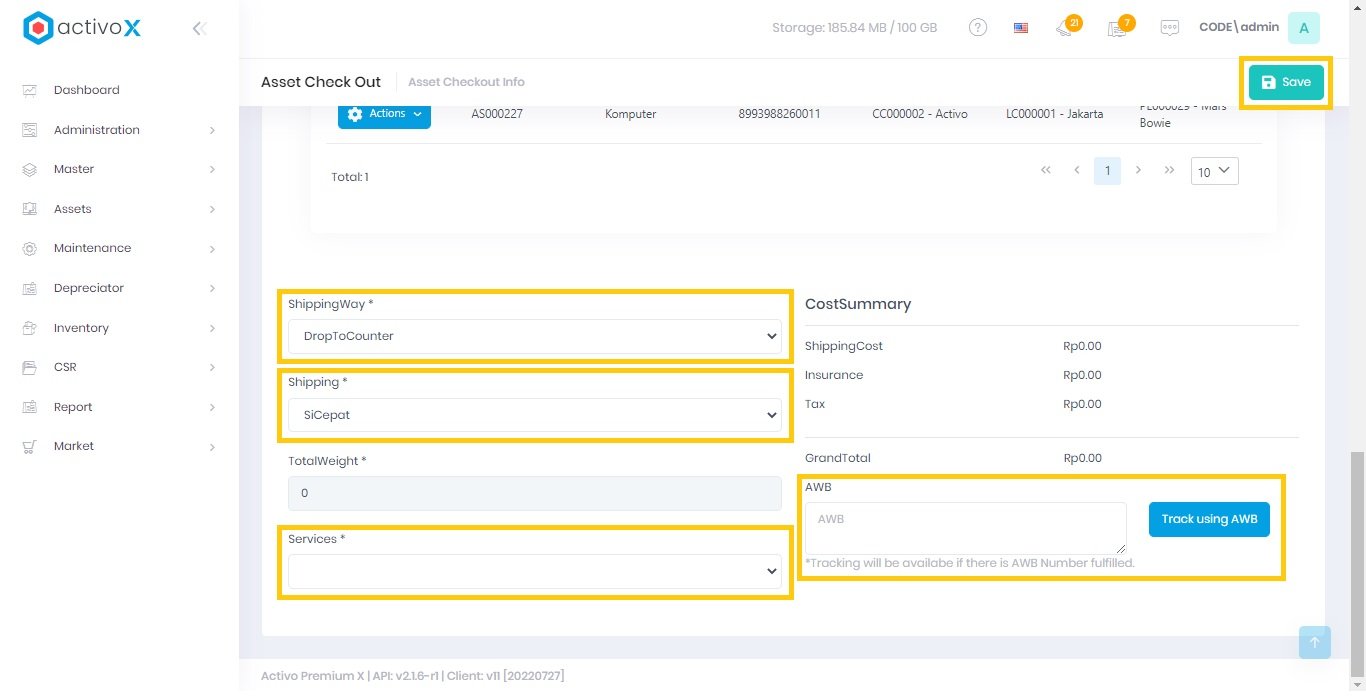The height and width of the screenshot is (696, 1366).
Task: Go to the next page of results
Action: (1138, 171)
